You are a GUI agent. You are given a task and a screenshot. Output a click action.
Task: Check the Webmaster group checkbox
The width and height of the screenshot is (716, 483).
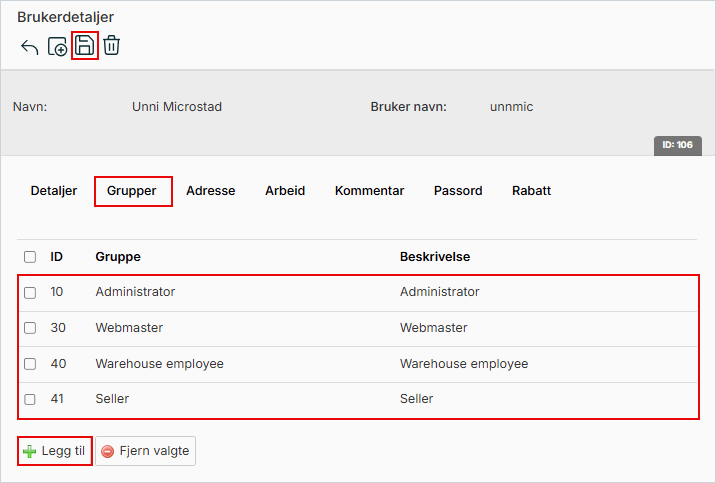pos(30,328)
